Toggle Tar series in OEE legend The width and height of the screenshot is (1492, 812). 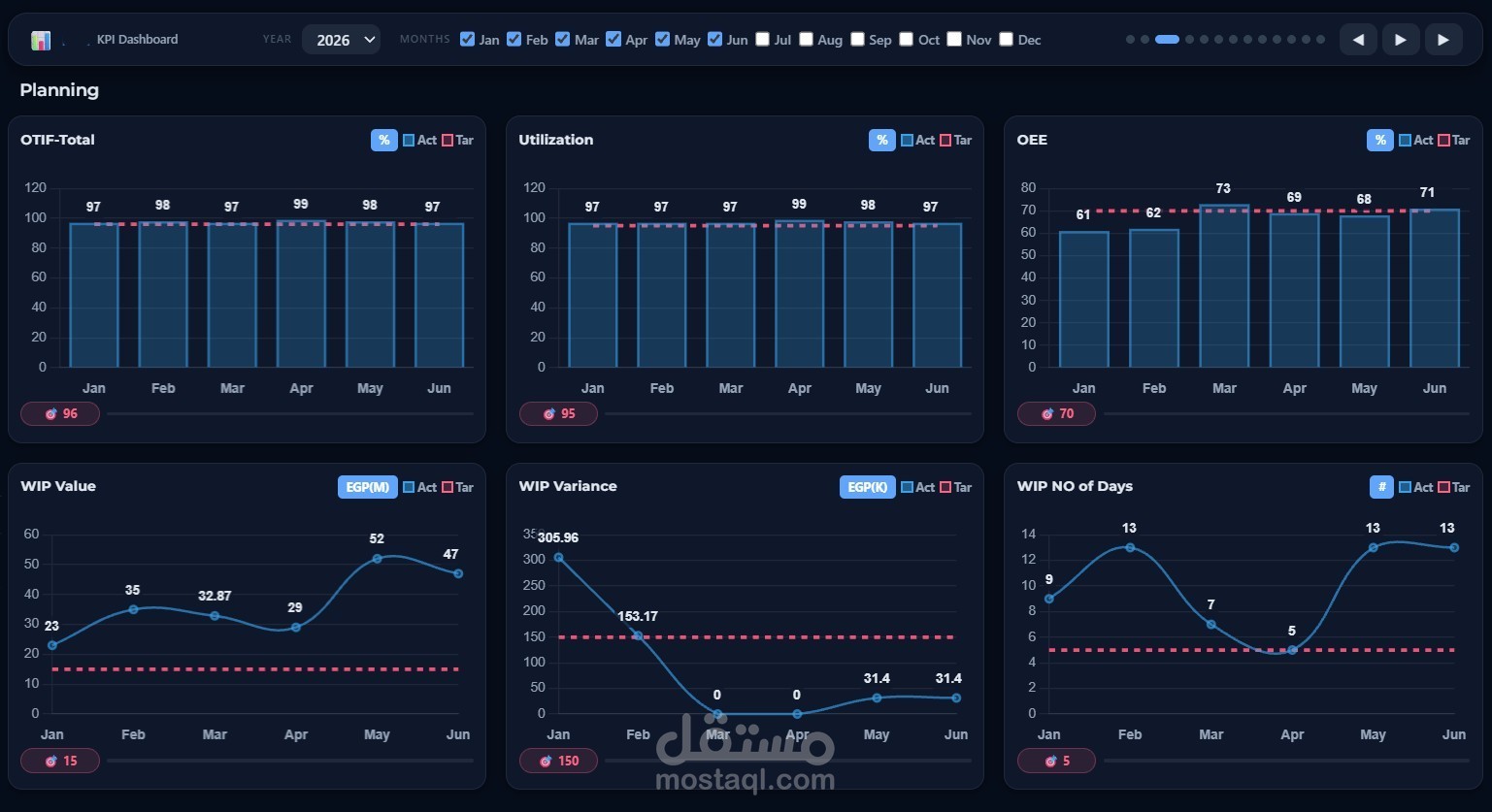pos(1453,141)
